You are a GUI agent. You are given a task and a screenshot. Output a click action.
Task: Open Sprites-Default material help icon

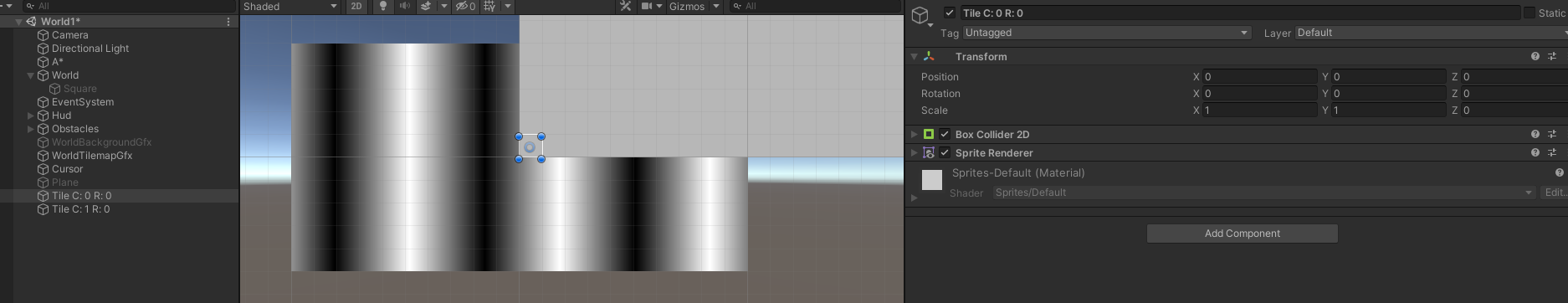tap(1560, 172)
